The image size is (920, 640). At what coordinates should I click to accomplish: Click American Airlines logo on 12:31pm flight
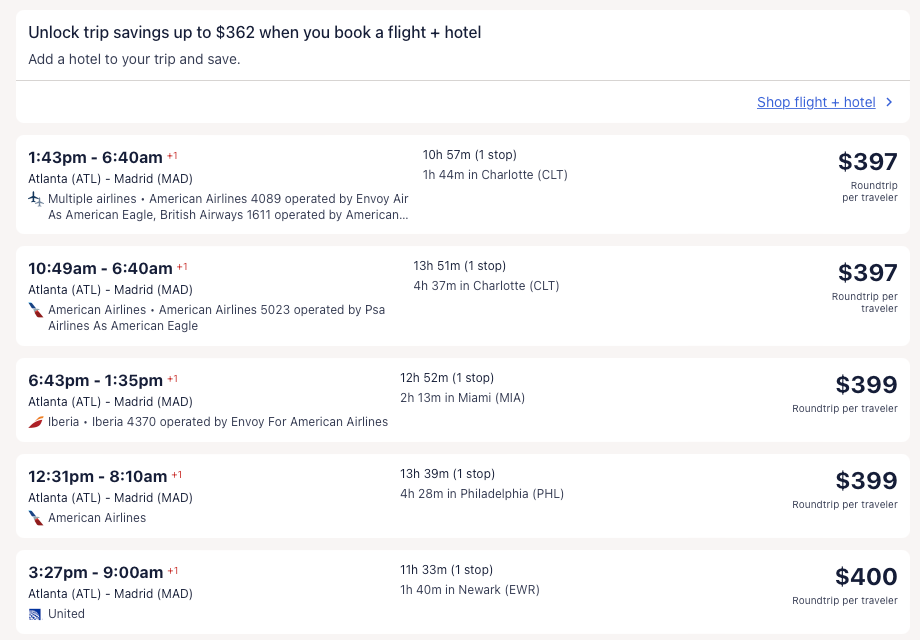pos(36,518)
